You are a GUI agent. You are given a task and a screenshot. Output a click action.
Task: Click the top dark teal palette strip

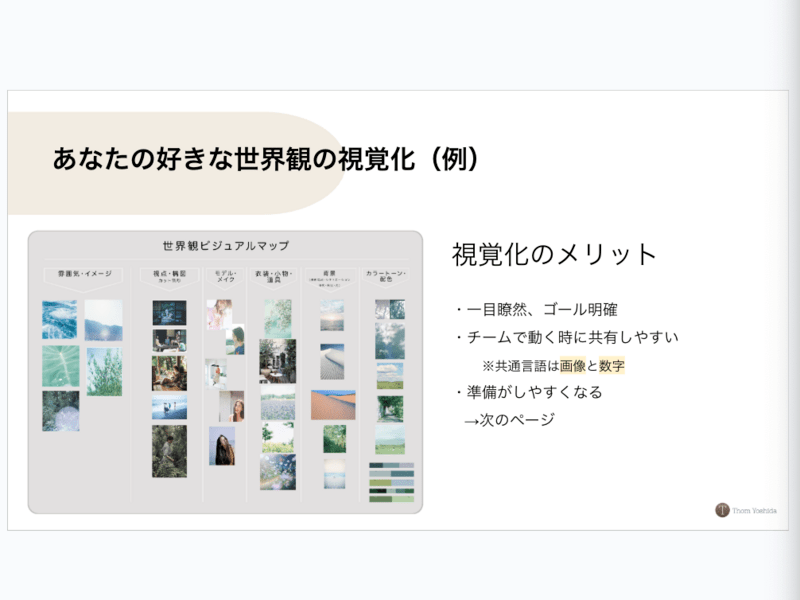pos(391,465)
